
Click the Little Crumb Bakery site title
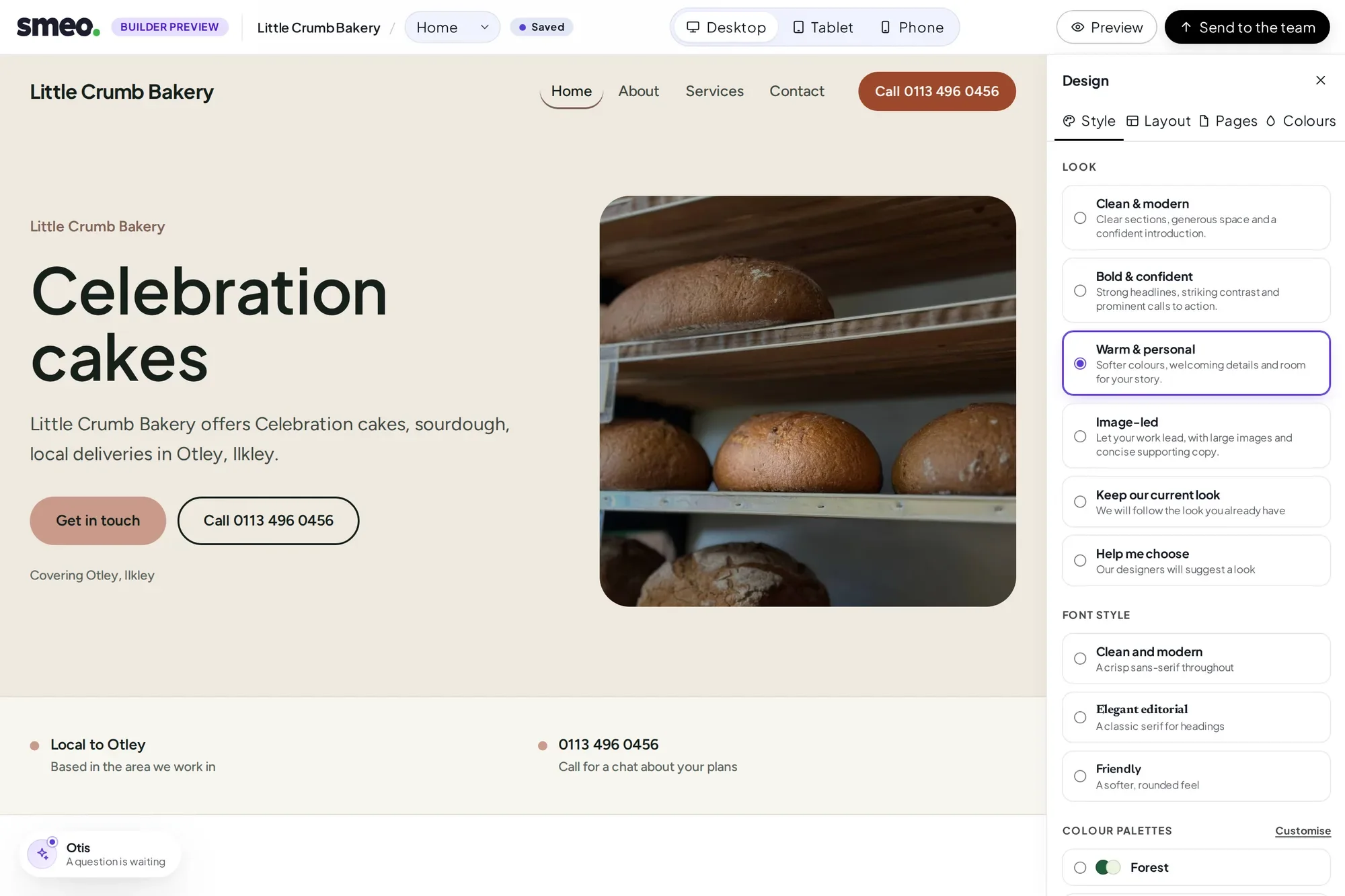[x=122, y=91]
